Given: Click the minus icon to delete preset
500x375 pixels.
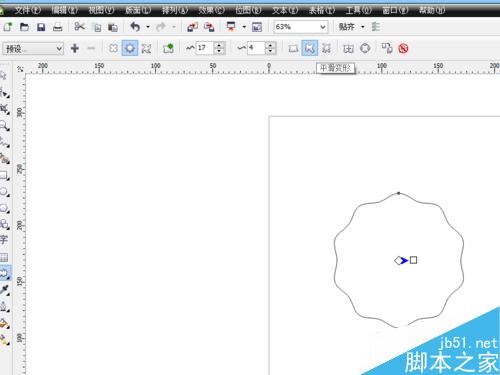Looking at the screenshot, I should coord(91,48).
